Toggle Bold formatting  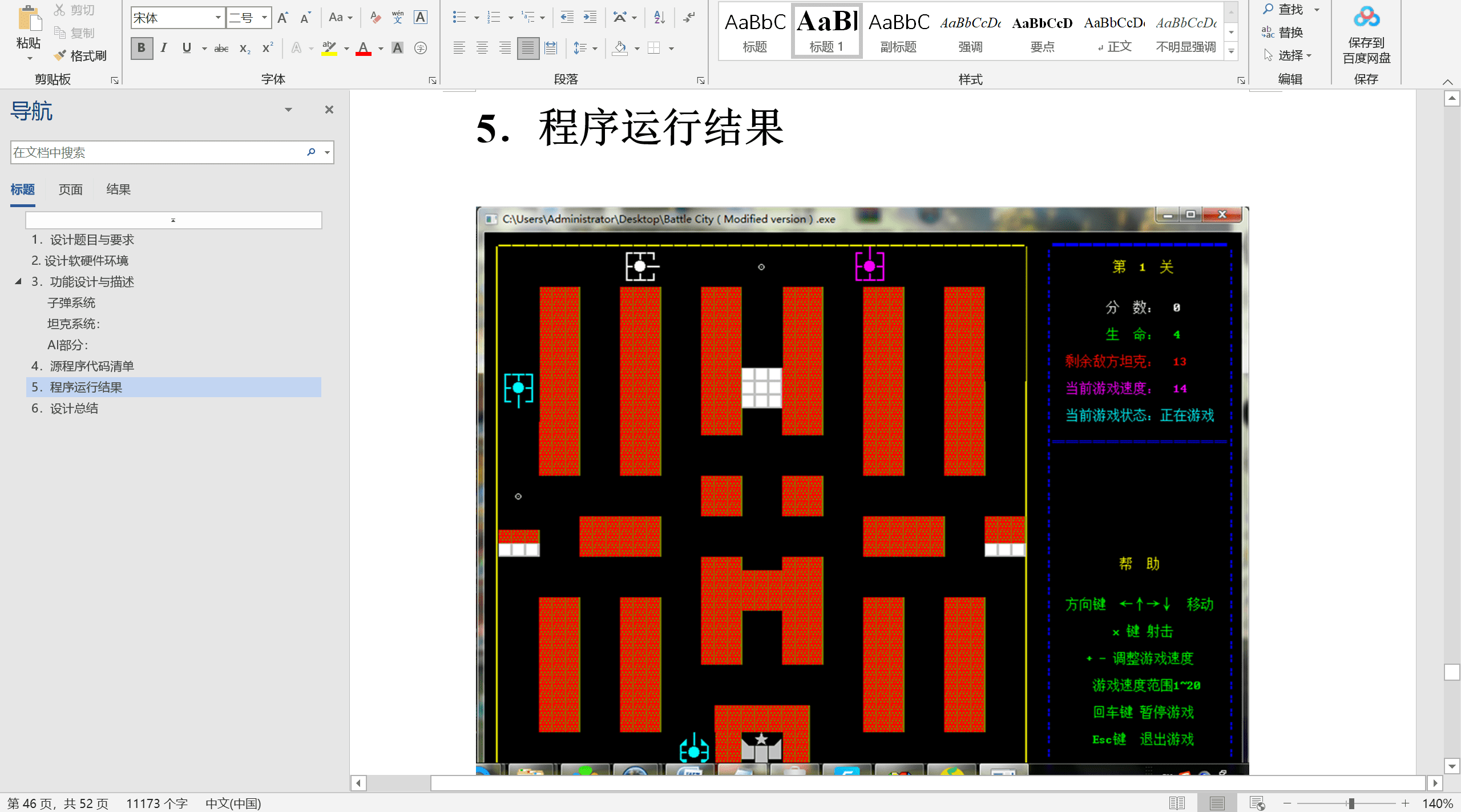(142, 48)
